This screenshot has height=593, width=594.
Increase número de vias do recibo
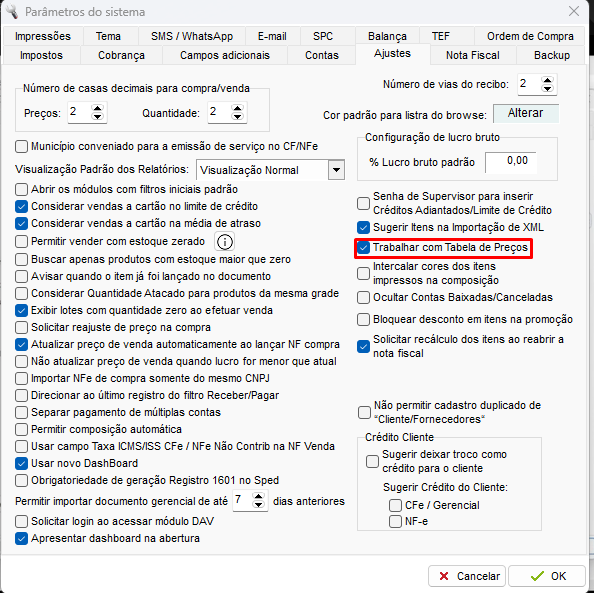pyautogui.click(x=547, y=80)
